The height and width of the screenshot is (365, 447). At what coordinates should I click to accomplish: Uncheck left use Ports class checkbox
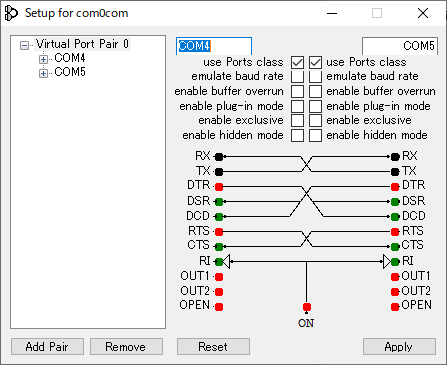pos(297,62)
